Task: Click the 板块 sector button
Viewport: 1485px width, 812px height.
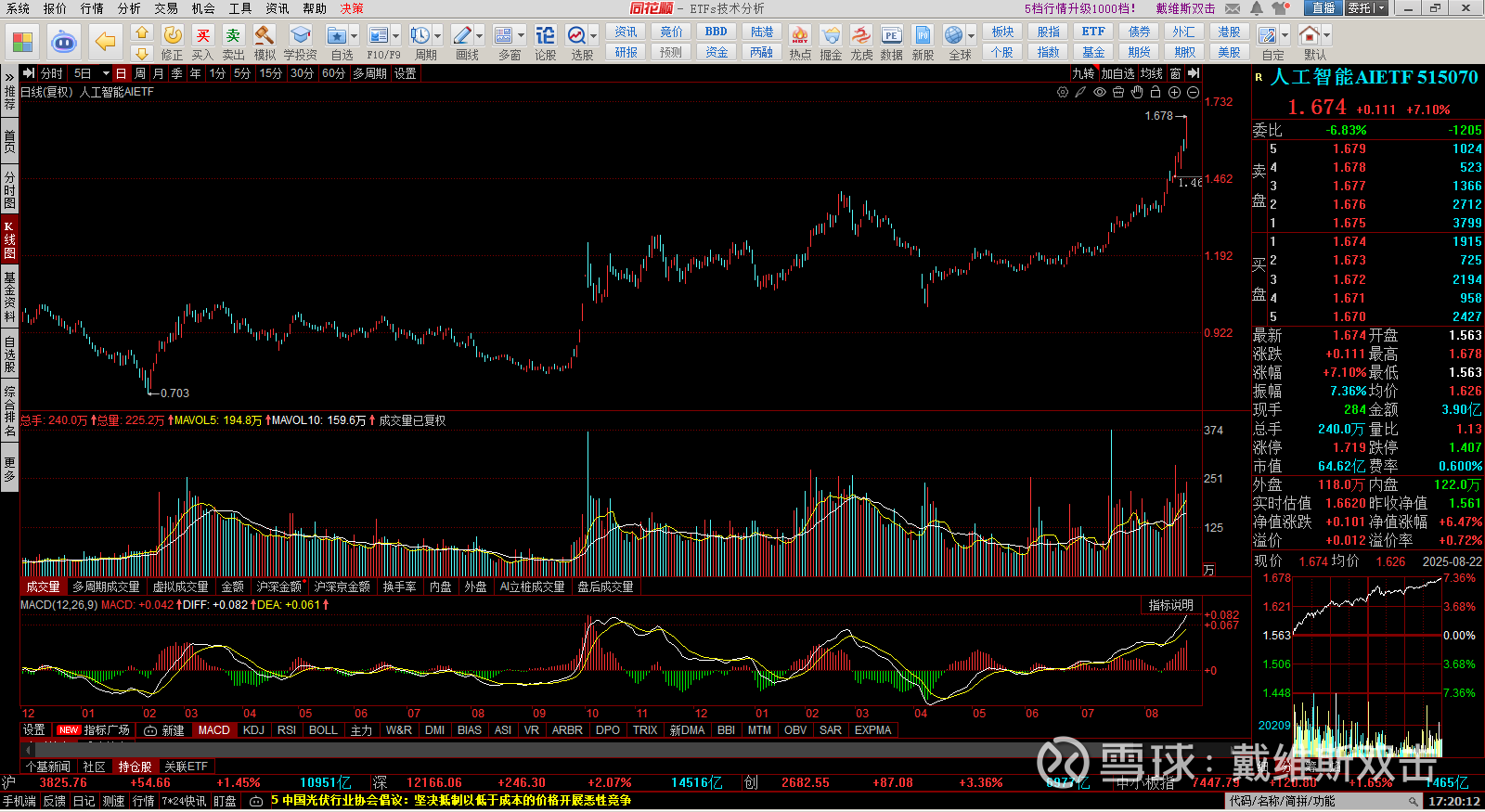Action: coord(1002,32)
